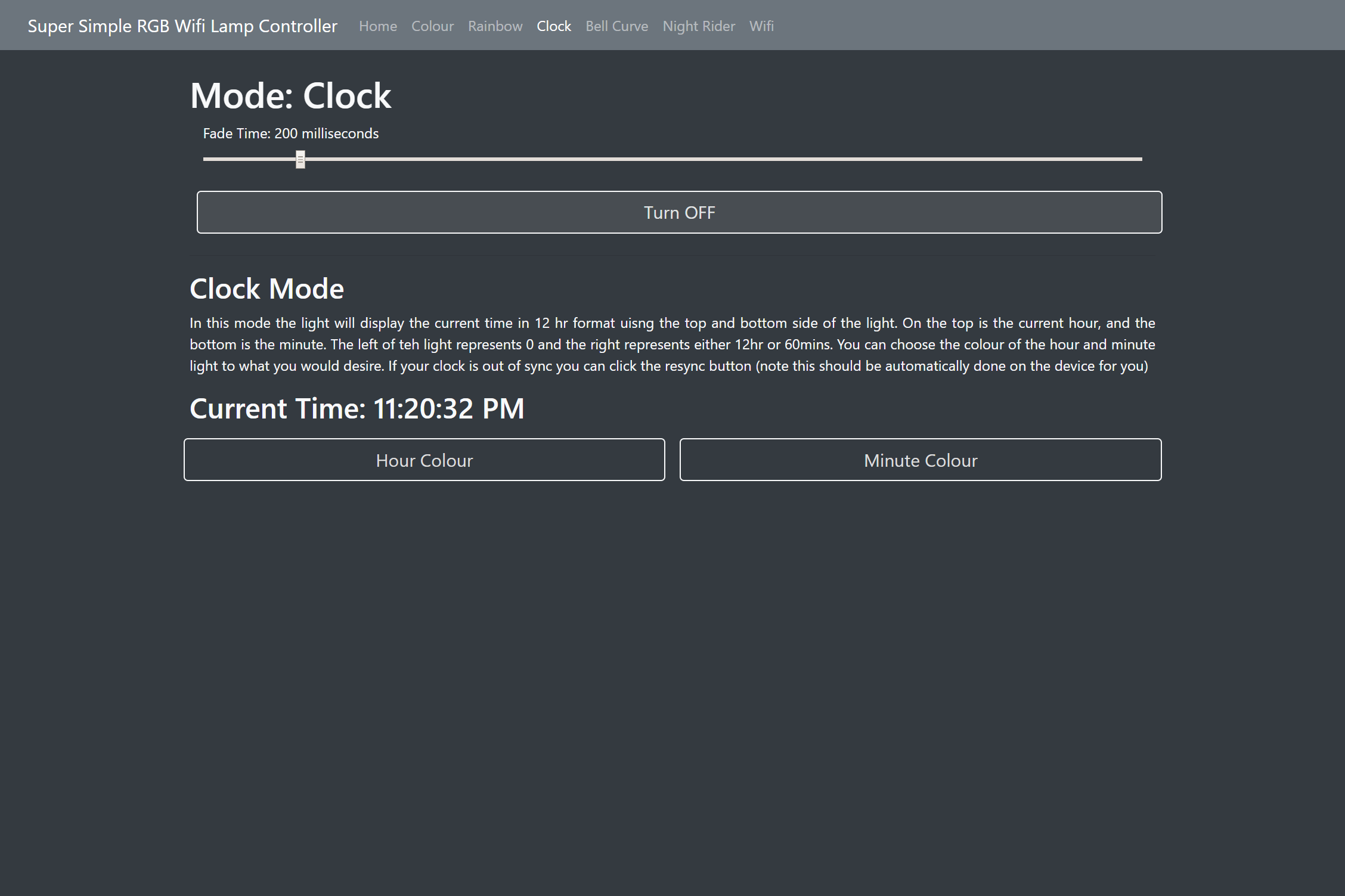Open the Colour mode tab
Image resolution: width=1345 pixels, height=896 pixels.
click(x=432, y=26)
